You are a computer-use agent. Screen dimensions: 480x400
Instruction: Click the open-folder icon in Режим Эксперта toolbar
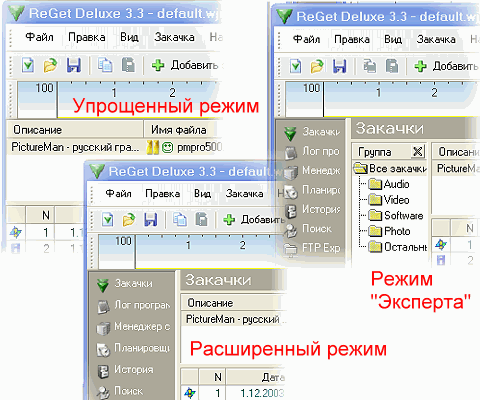coord(316,66)
